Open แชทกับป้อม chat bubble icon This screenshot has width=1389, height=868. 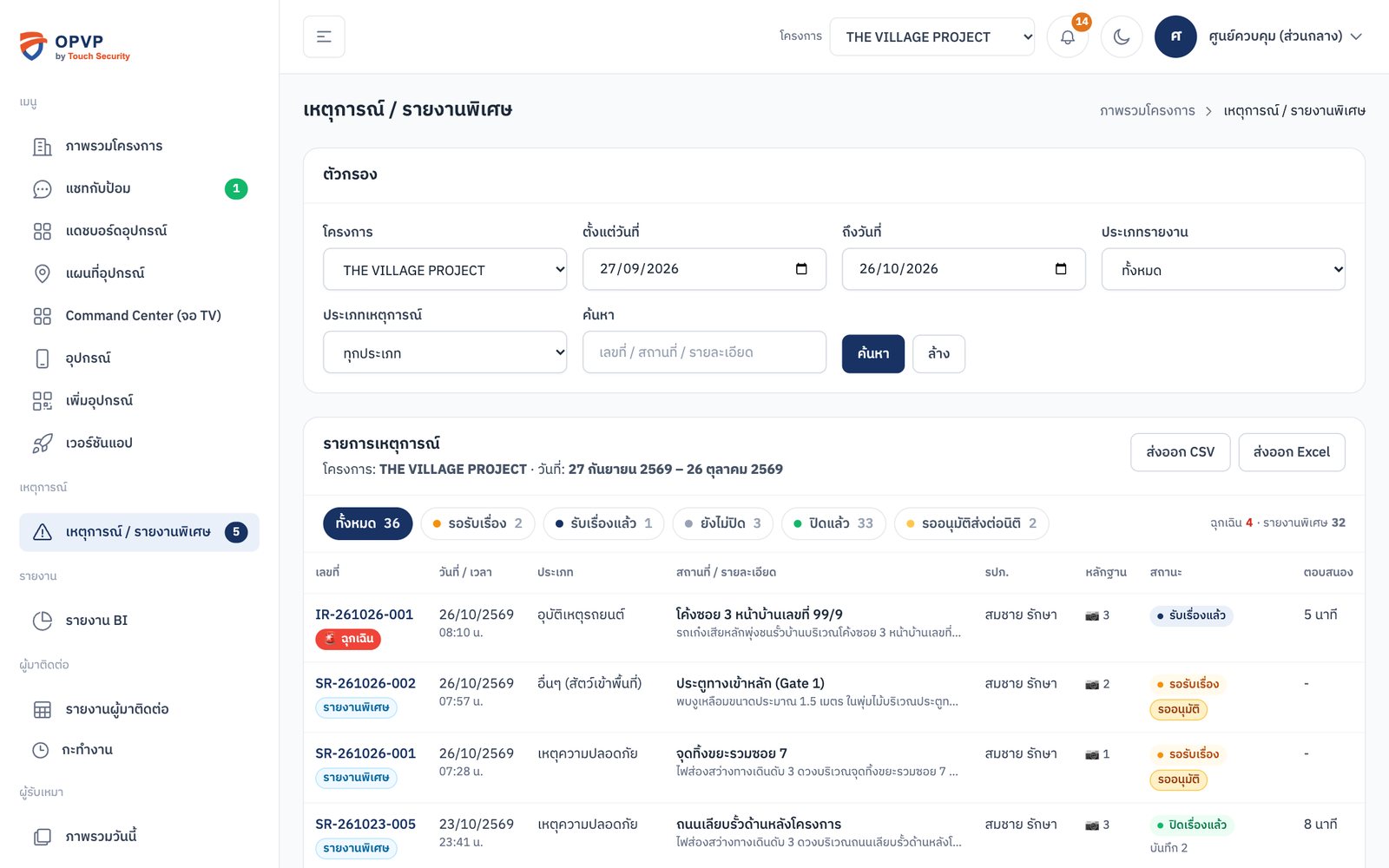(x=42, y=189)
